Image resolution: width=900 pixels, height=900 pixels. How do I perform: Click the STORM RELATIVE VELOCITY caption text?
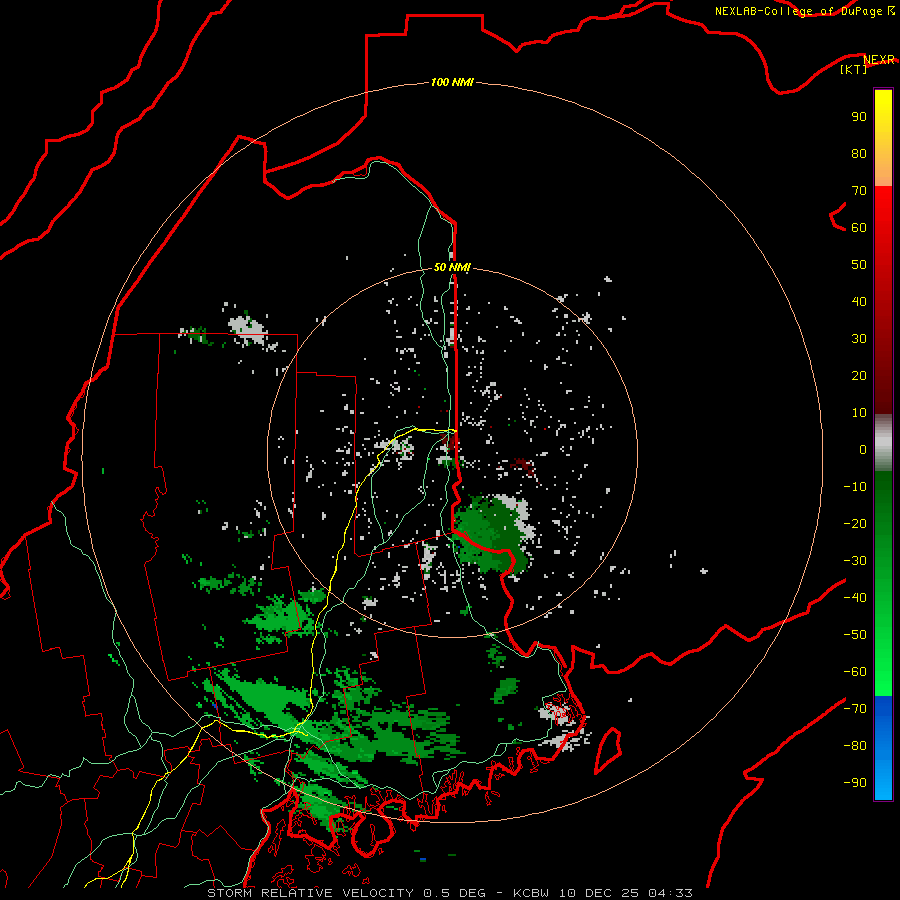[x=310, y=893]
